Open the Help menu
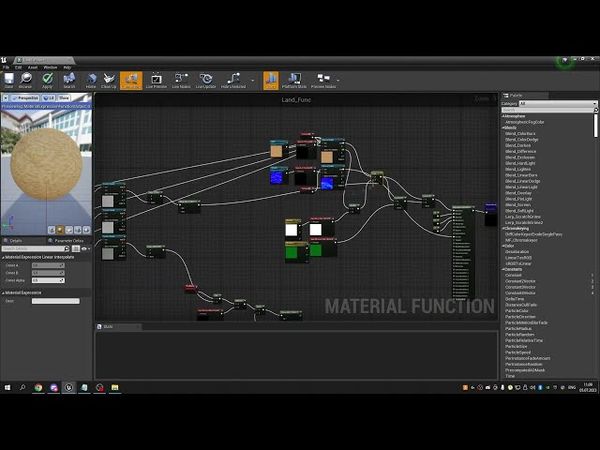This screenshot has width=600, height=450. point(67,67)
